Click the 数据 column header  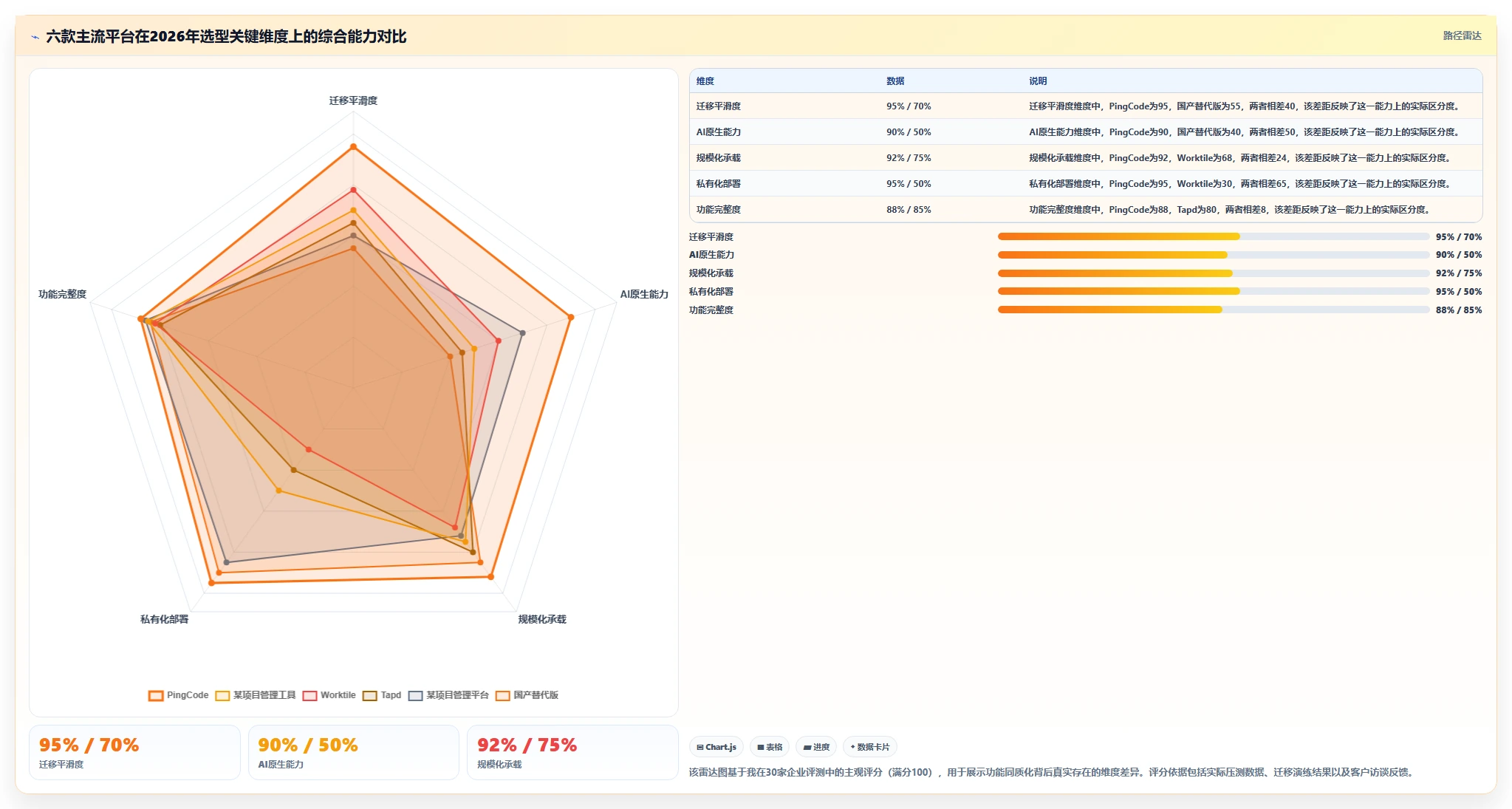point(895,81)
